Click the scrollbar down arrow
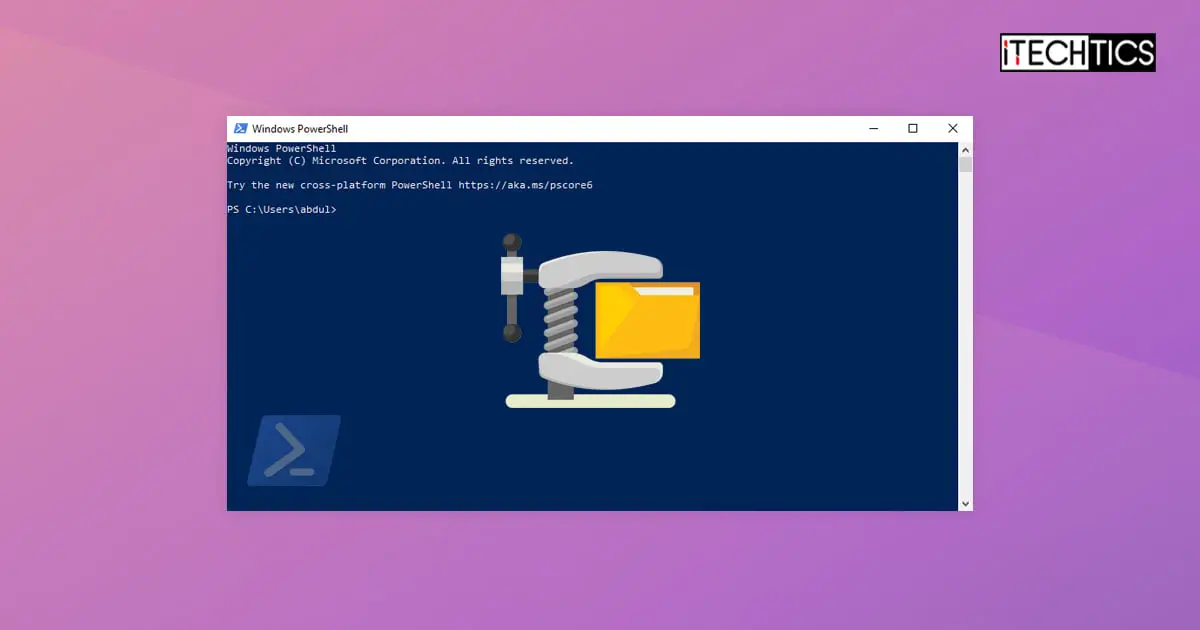The image size is (1200, 630). pyautogui.click(x=965, y=504)
